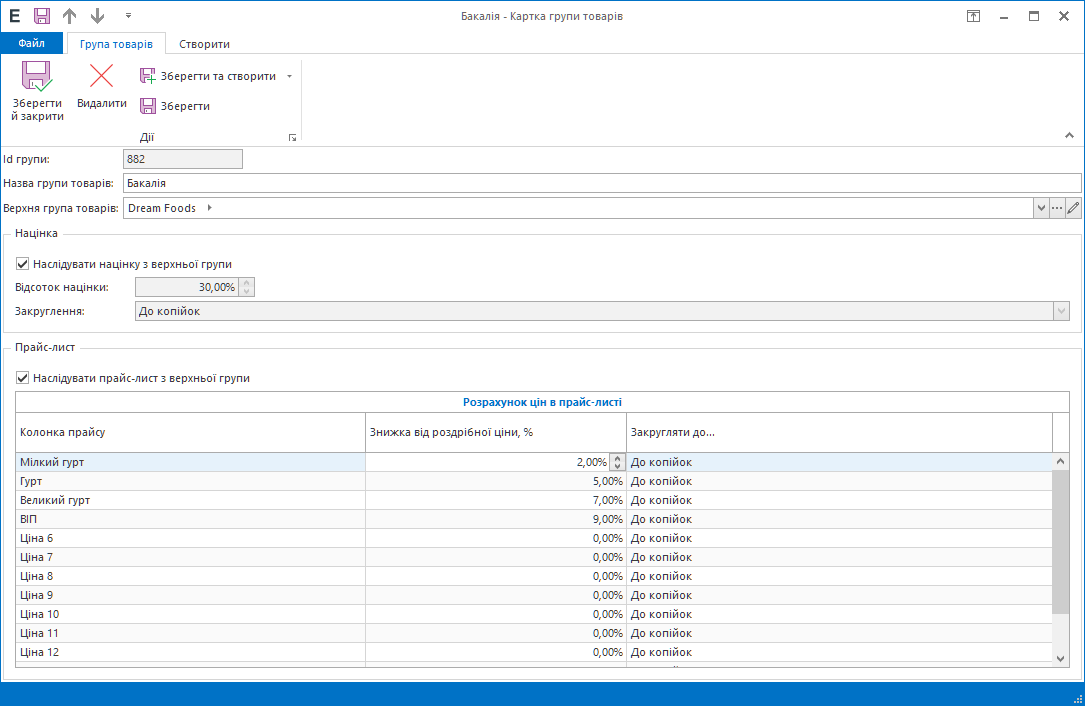
Task: Open the 'Закруглення' rounding dropdown
Action: (x=1061, y=311)
